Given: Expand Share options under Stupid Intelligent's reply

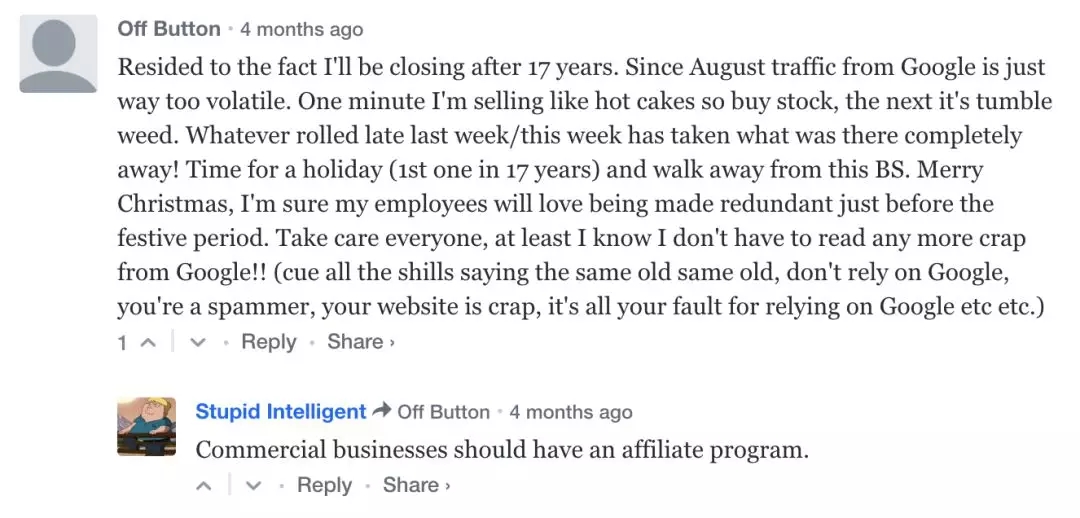Looking at the screenshot, I should tap(417, 485).
